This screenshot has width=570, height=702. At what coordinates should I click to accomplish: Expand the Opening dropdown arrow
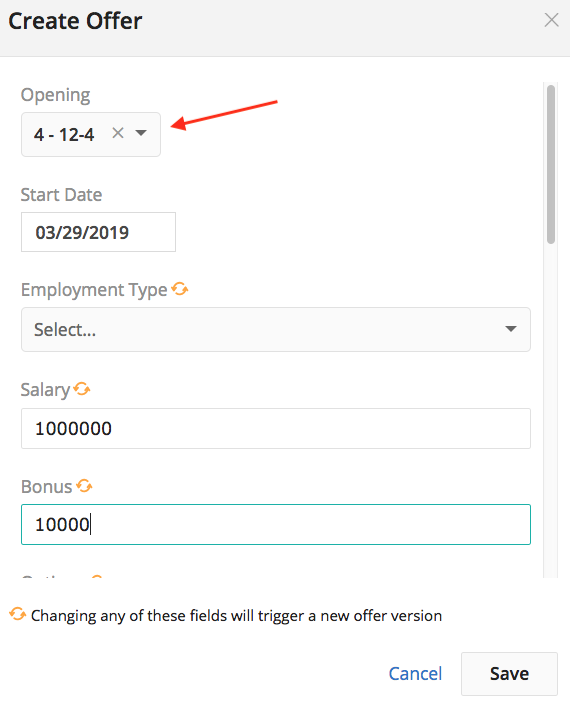click(x=141, y=133)
